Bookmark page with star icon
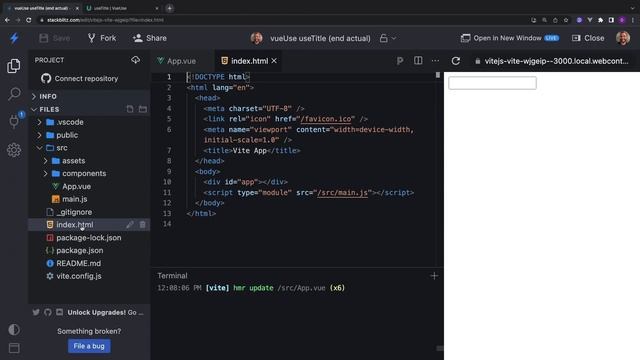The image size is (640, 360). tap(566, 20)
